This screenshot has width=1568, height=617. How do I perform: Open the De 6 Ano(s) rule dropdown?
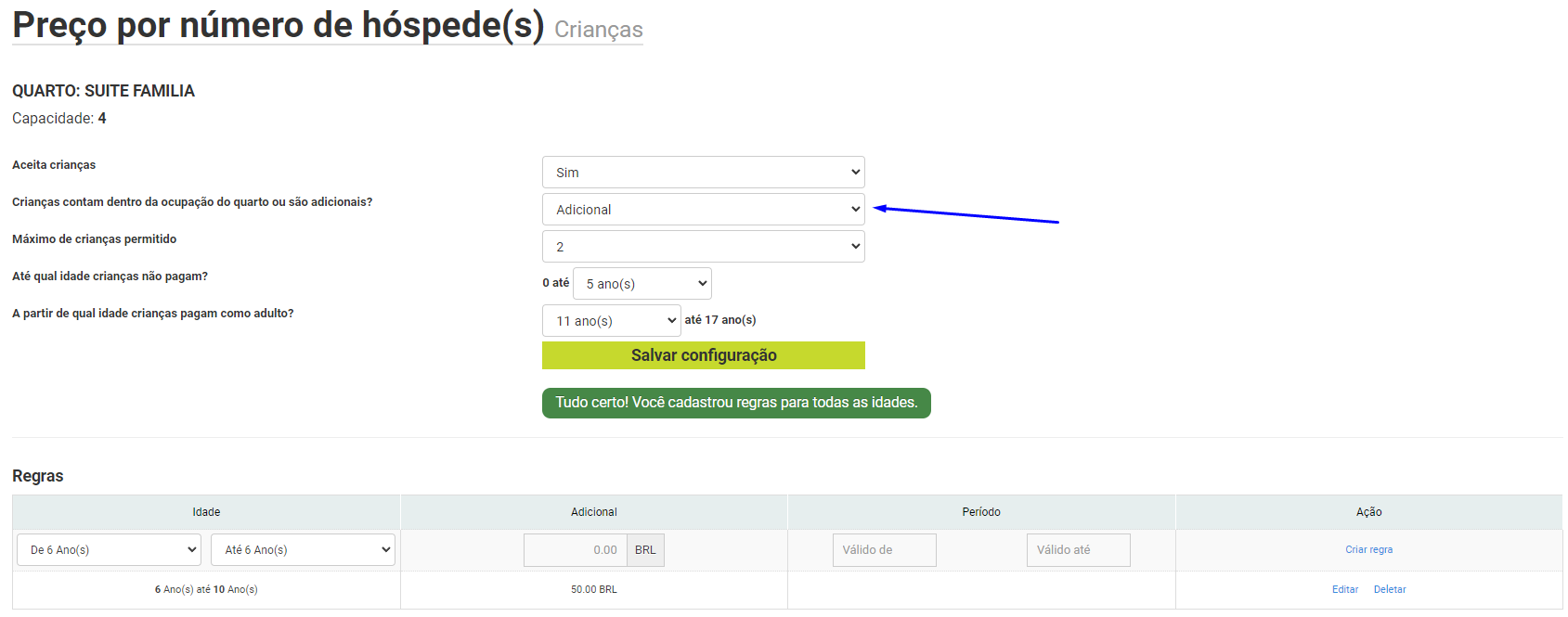pyautogui.click(x=109, y=549)
